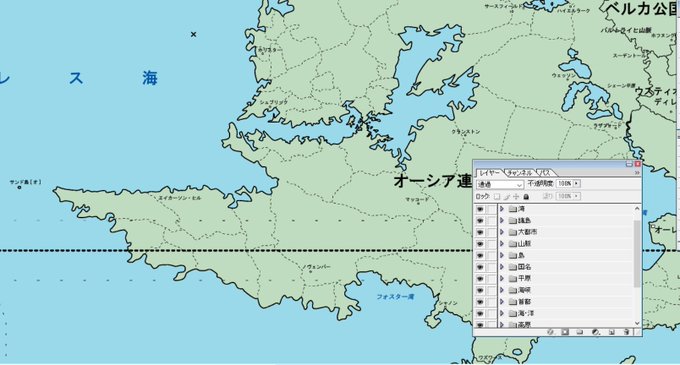Click the フォスター湾 map label
Viewport: 680px width, 365px height.
(x=395, y=297)
